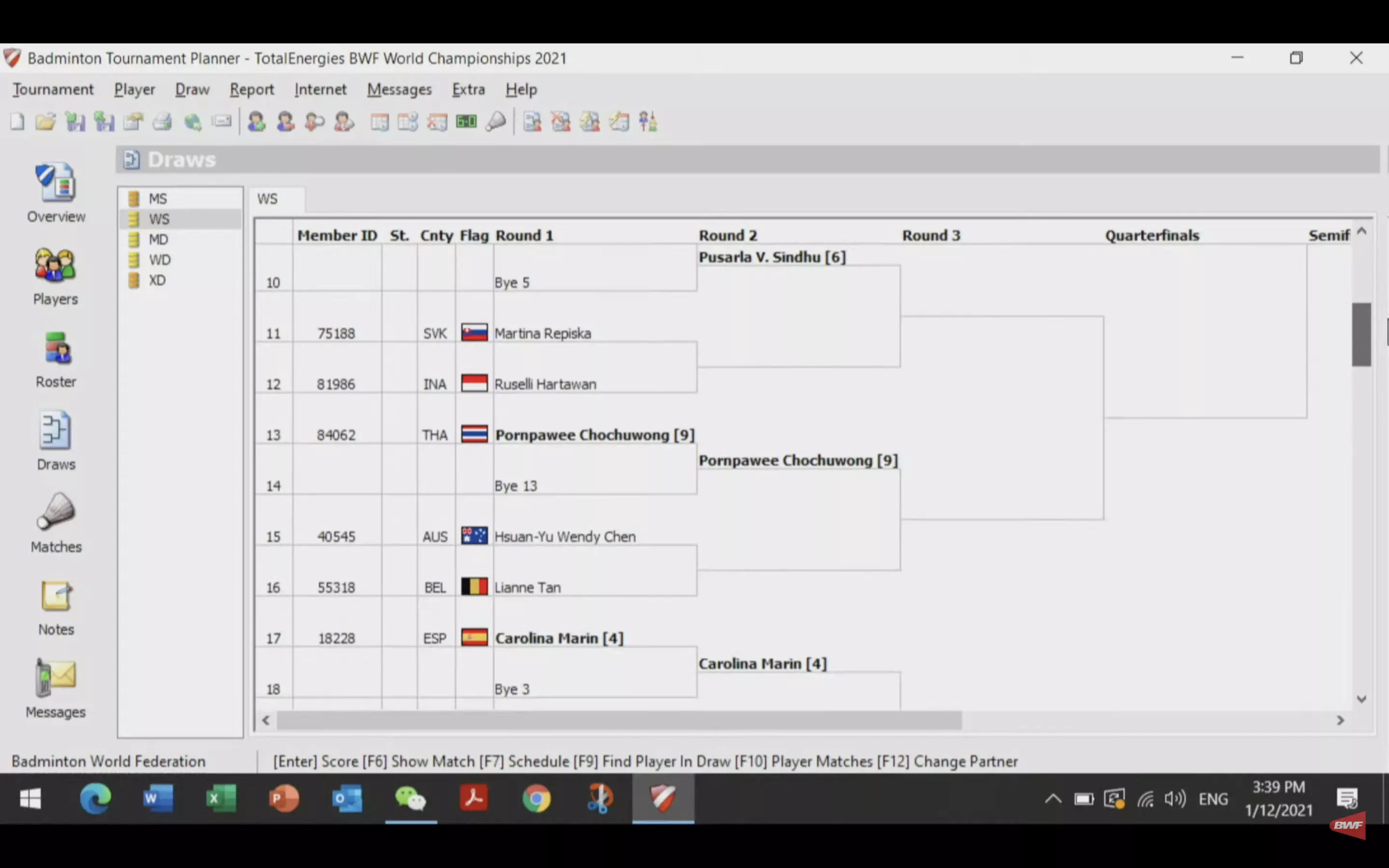Click the horizontal scrollbar right arrow

[x=1340, y=720]
